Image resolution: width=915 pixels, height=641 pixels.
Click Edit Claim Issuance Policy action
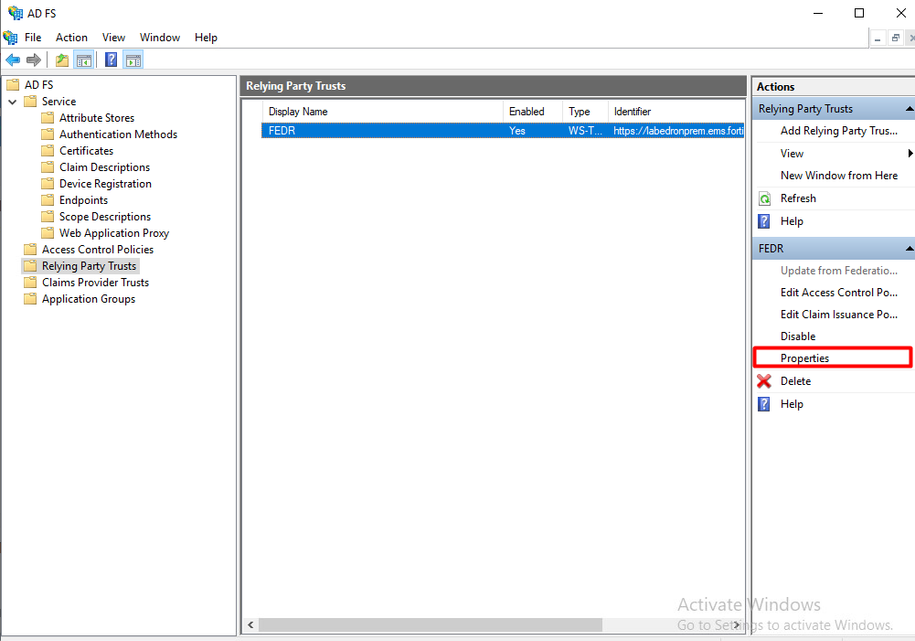coord(839,315)
